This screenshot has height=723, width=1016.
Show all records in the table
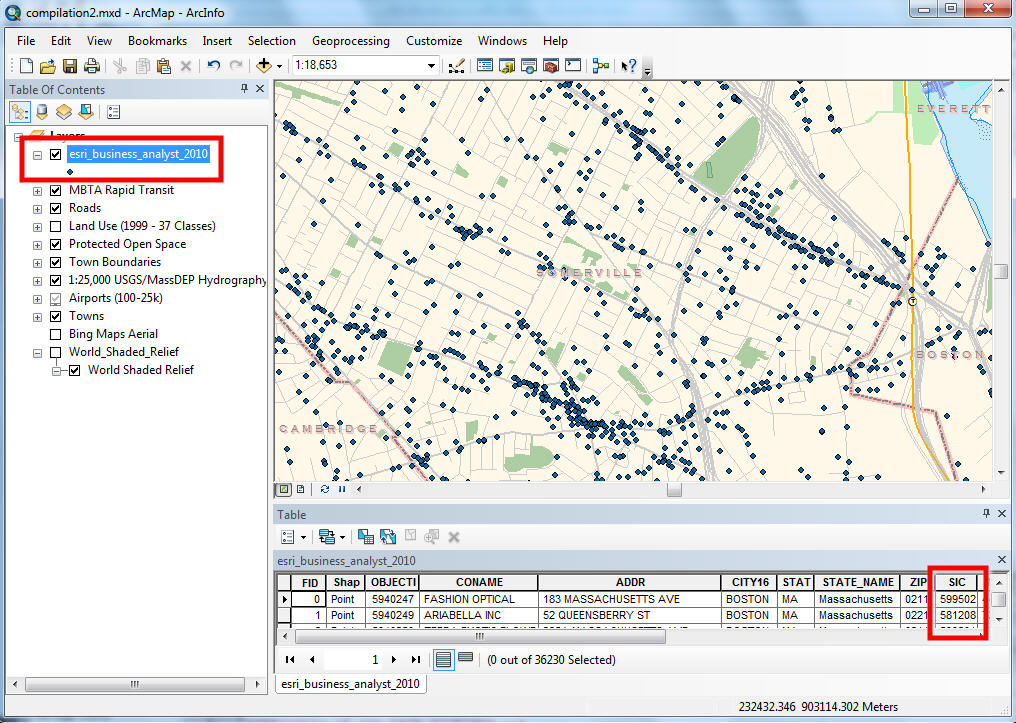[x=443, y=660]
